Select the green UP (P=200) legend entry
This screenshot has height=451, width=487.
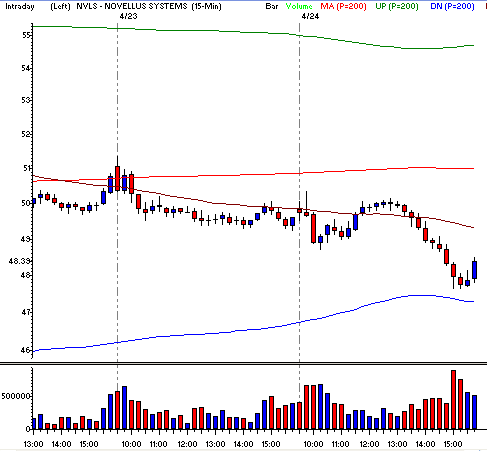click(x=397, y=6)
